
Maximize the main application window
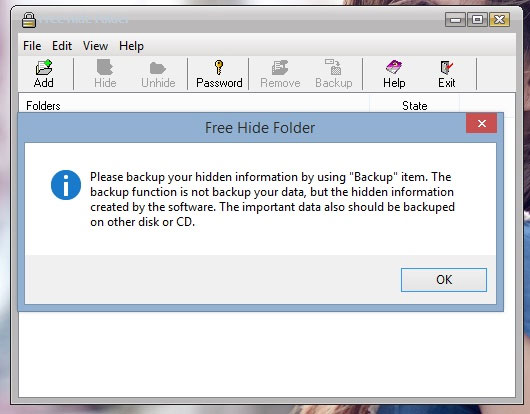[477, 20]
